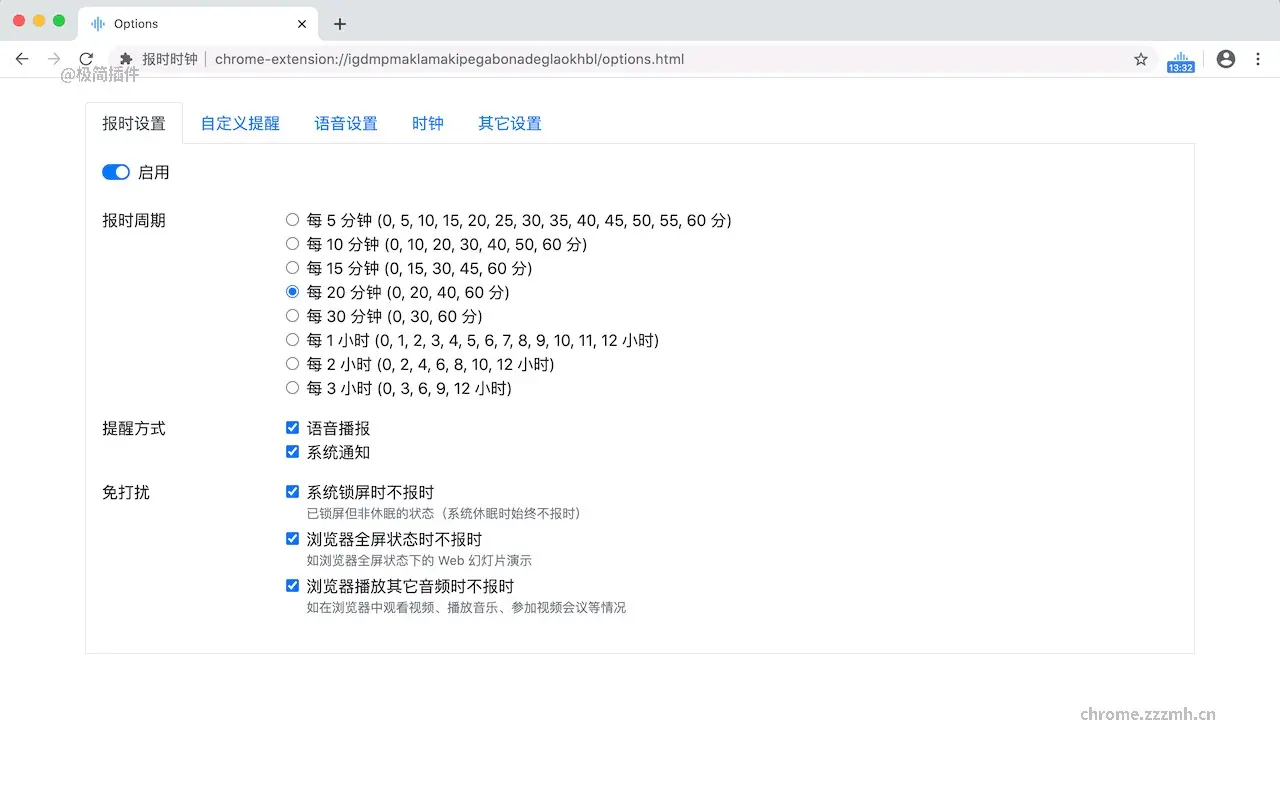The image size is (1280, 800).
Task: Select the 每 5 分钟 interval
Action: point(292,219)
